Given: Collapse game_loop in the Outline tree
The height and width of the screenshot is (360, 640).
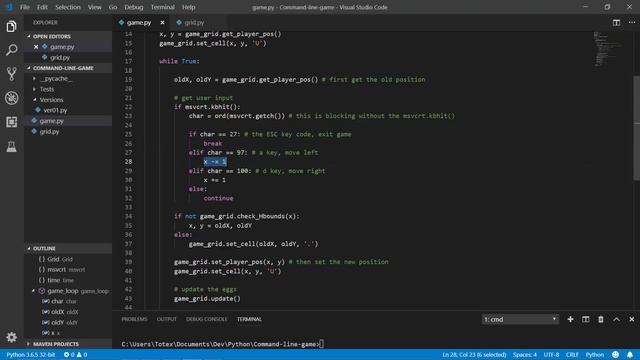Looking at the screenshot, I should tap(34, 291).
